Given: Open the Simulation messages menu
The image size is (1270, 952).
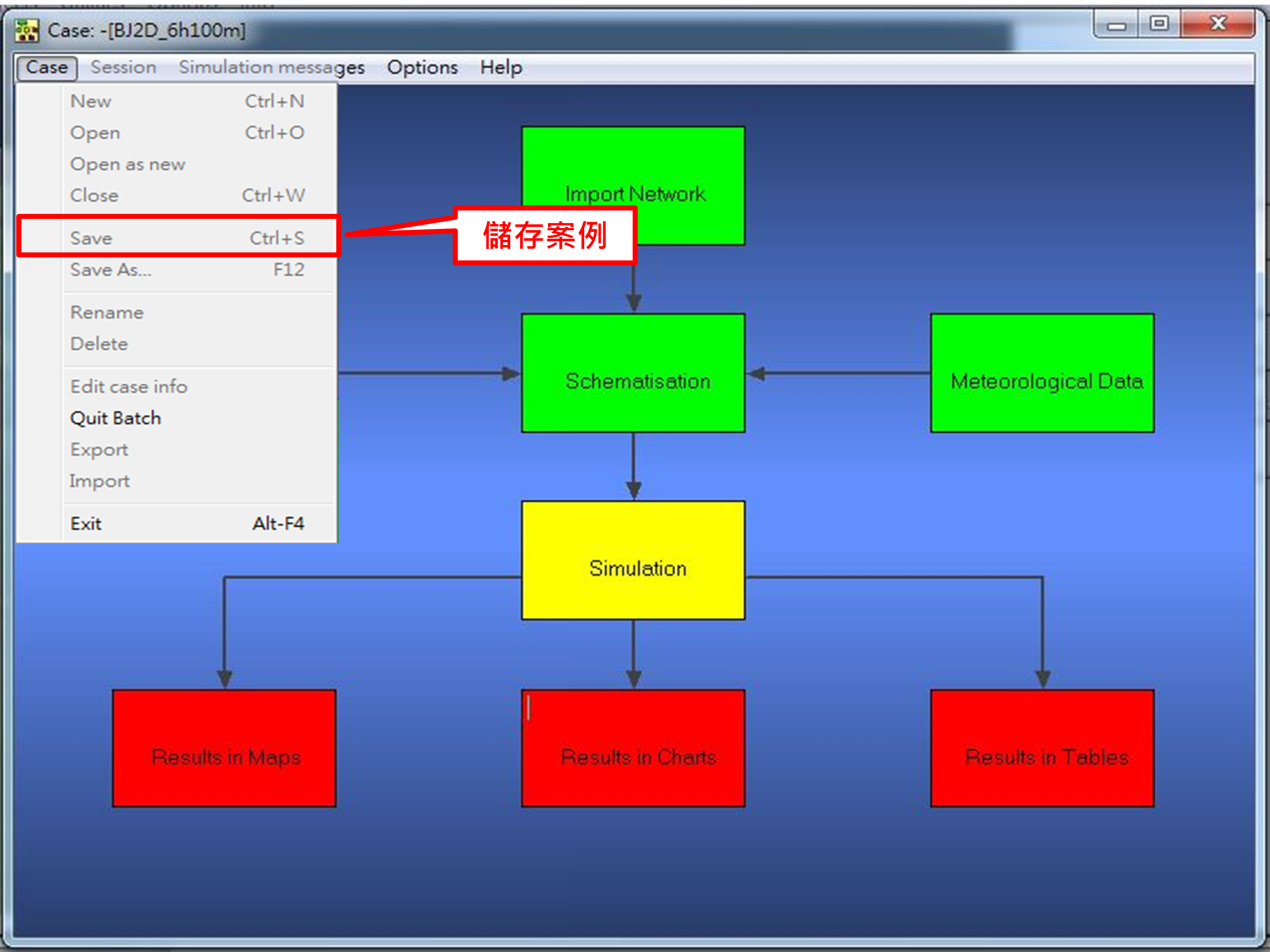Looking at the screenshot, I should (272, 68).
